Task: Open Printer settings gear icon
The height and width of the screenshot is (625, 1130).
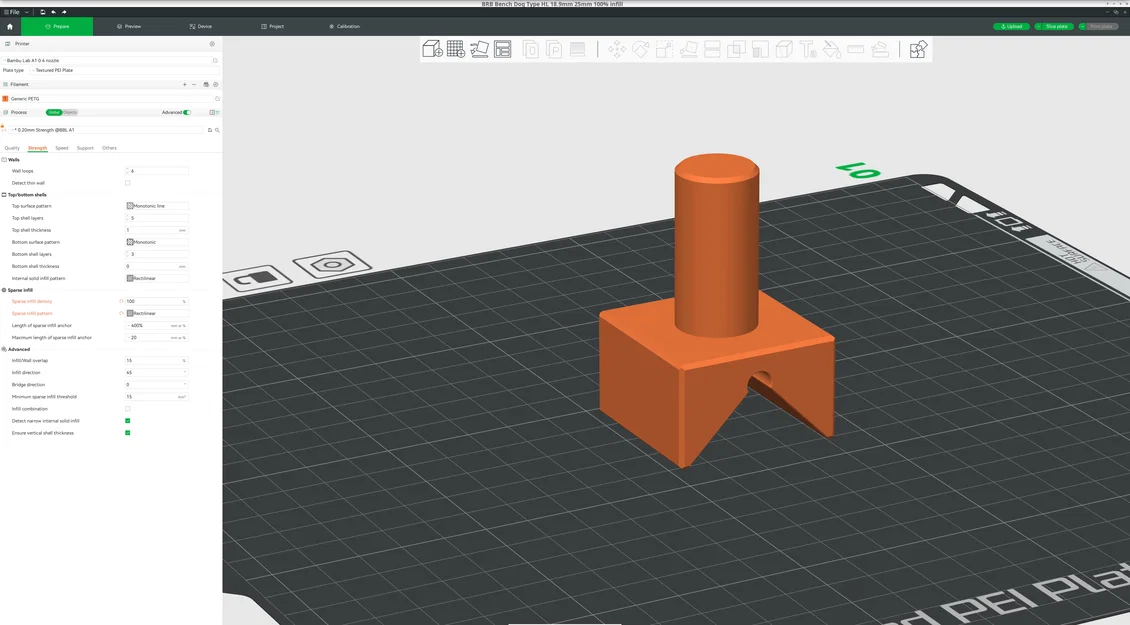Action: coord(212,44)
